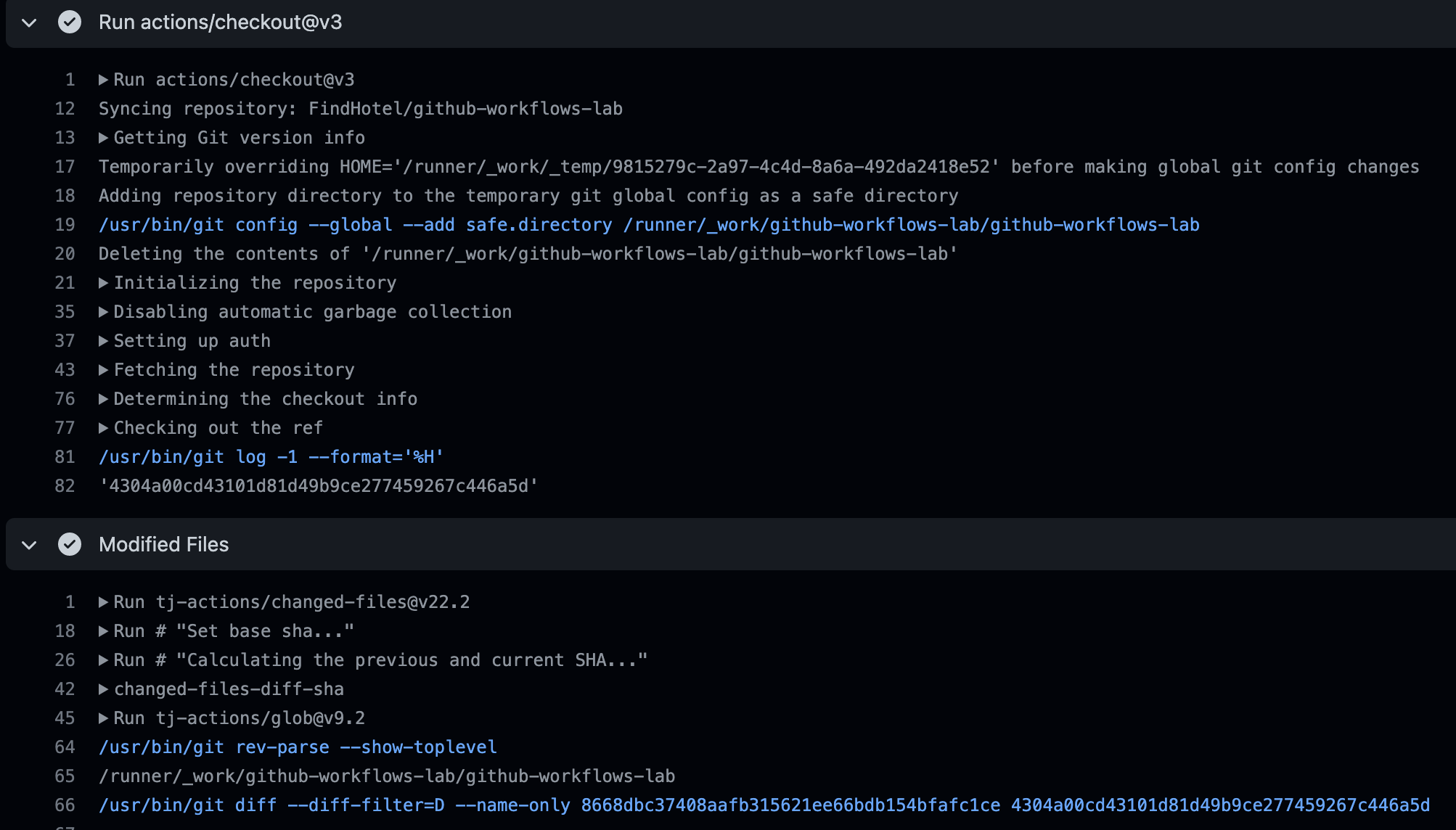The width and height of the screenshot is (1456, 830).
Task: Click the git config safe.directory command line
Action: tap(648, 224)
